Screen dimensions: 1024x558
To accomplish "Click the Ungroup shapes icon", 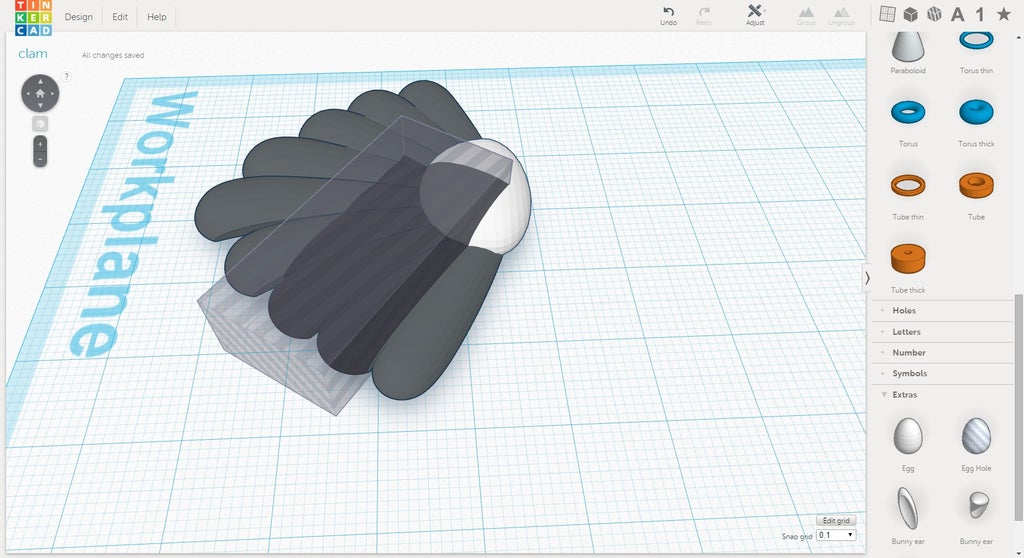I will click(x=842, y=16).
